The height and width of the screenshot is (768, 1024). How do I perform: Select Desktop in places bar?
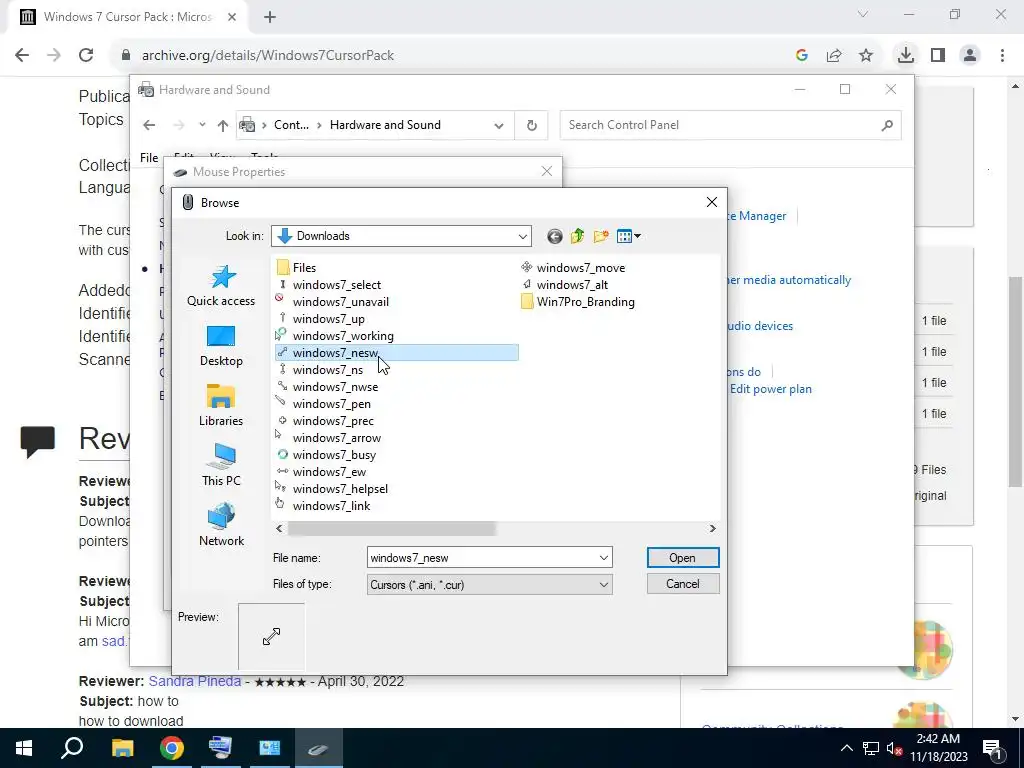(x=221, y=346)
